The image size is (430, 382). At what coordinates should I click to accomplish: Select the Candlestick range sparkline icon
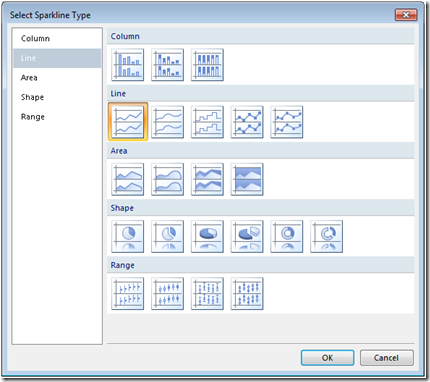tap(167, 294)
